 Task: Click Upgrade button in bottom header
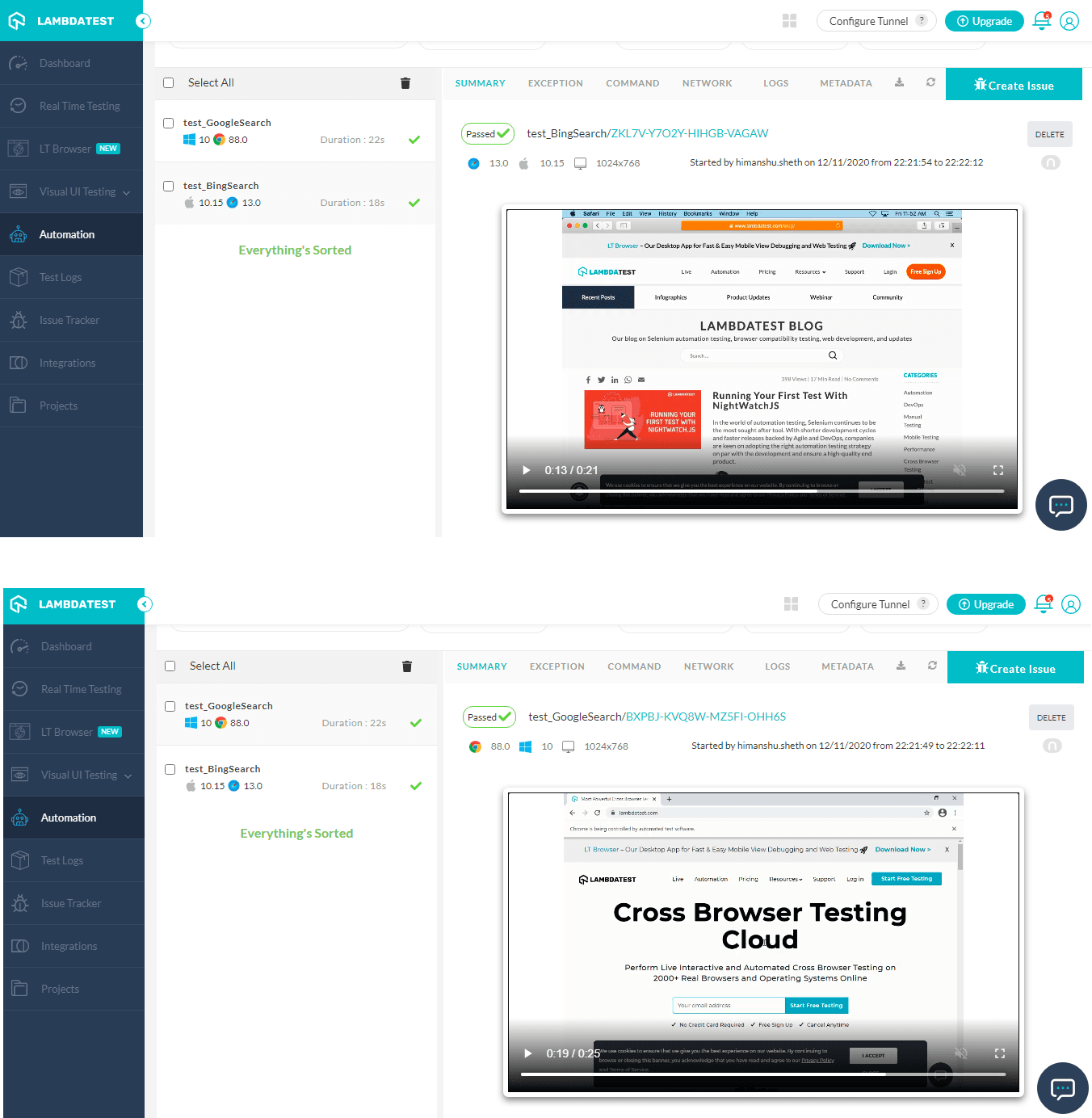tap(986, 604)
